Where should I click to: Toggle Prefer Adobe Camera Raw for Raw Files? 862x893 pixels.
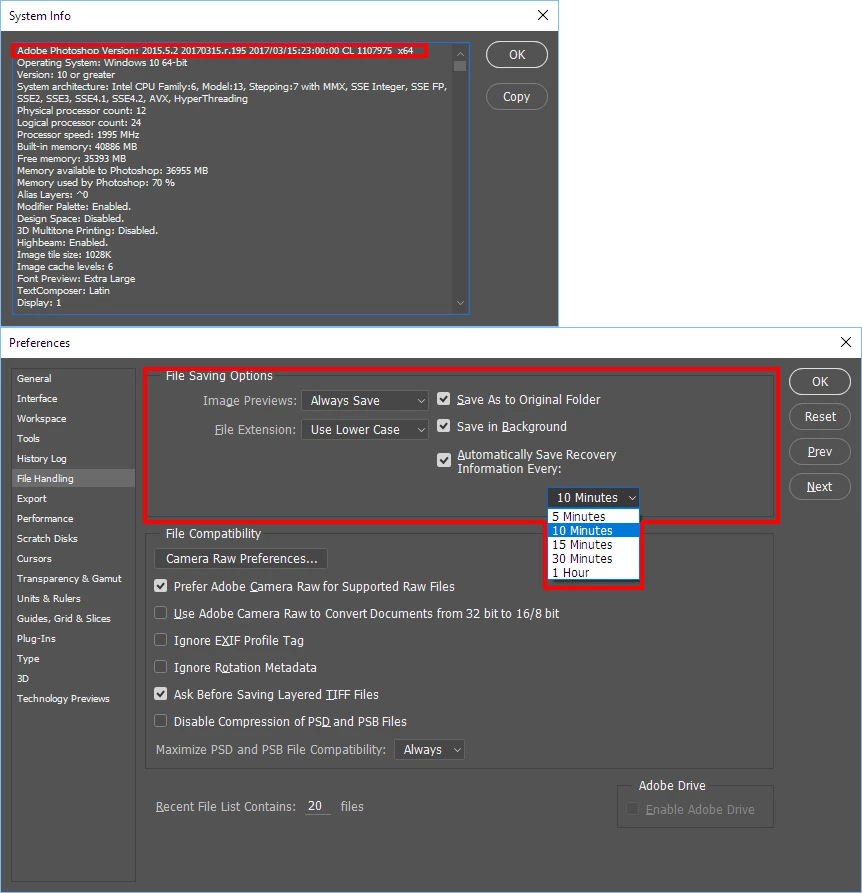161,585
